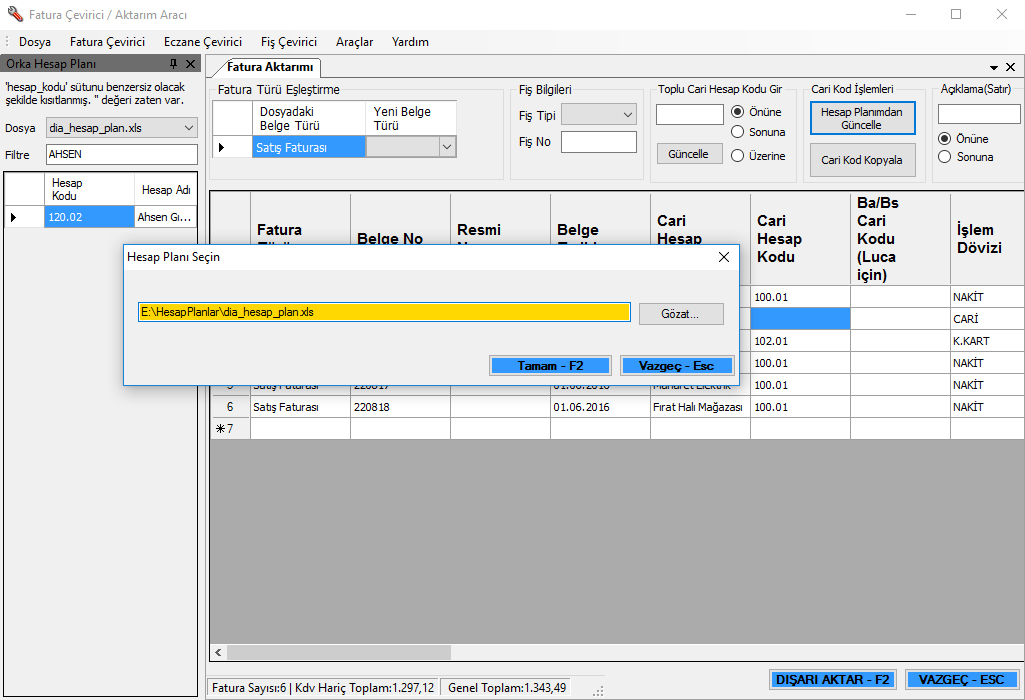Click the bottom VAZGEÇ - ESC button

click(962, 680)
